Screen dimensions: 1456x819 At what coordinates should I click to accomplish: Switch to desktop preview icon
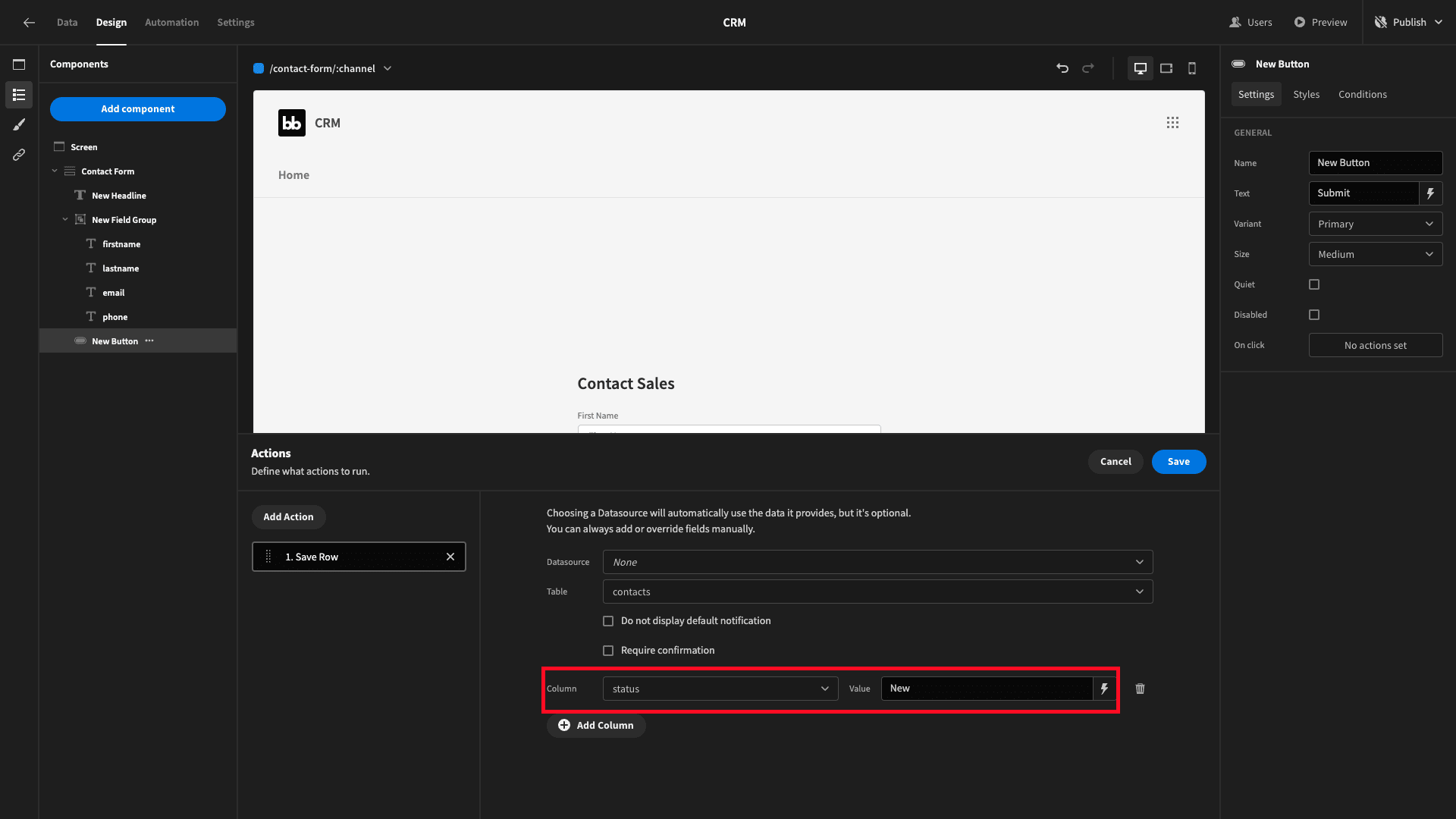(1140, 68)
